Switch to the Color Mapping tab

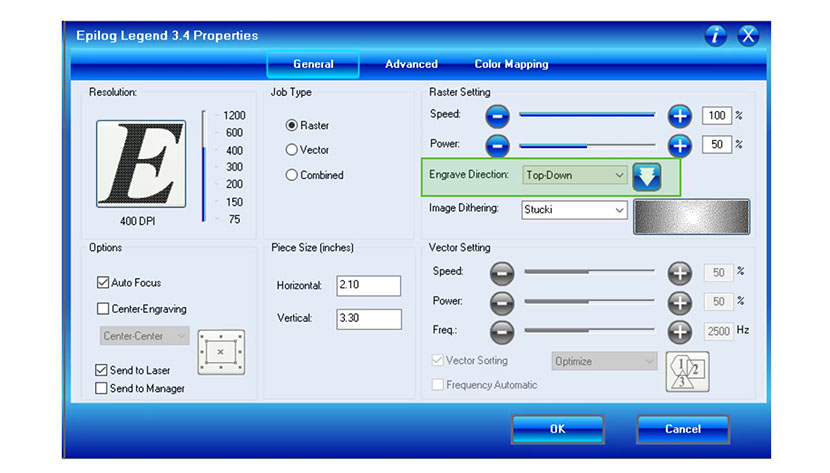(x=511, y=64)
